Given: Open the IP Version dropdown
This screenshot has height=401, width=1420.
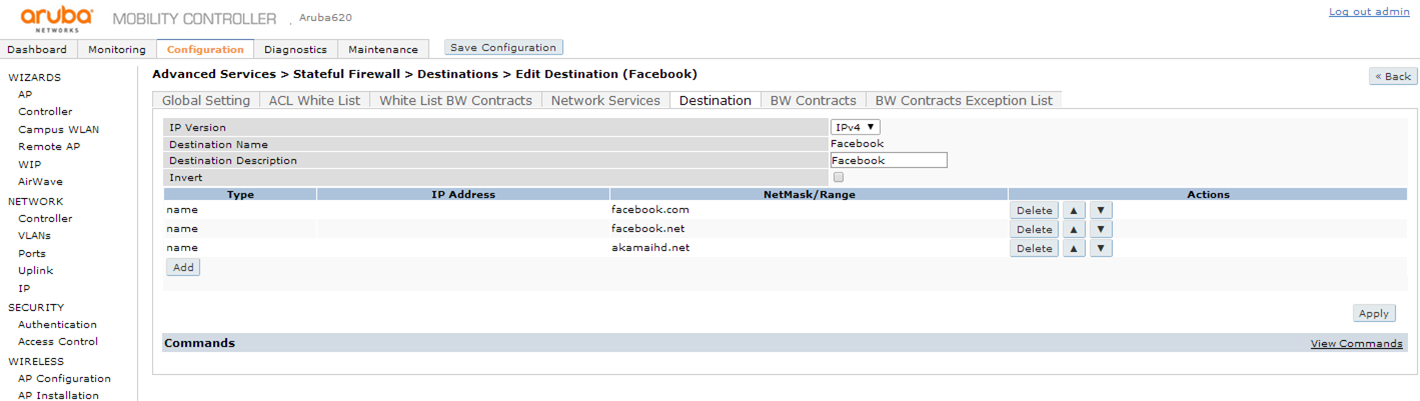Looking at the screenshot, I should pos(855,127).
